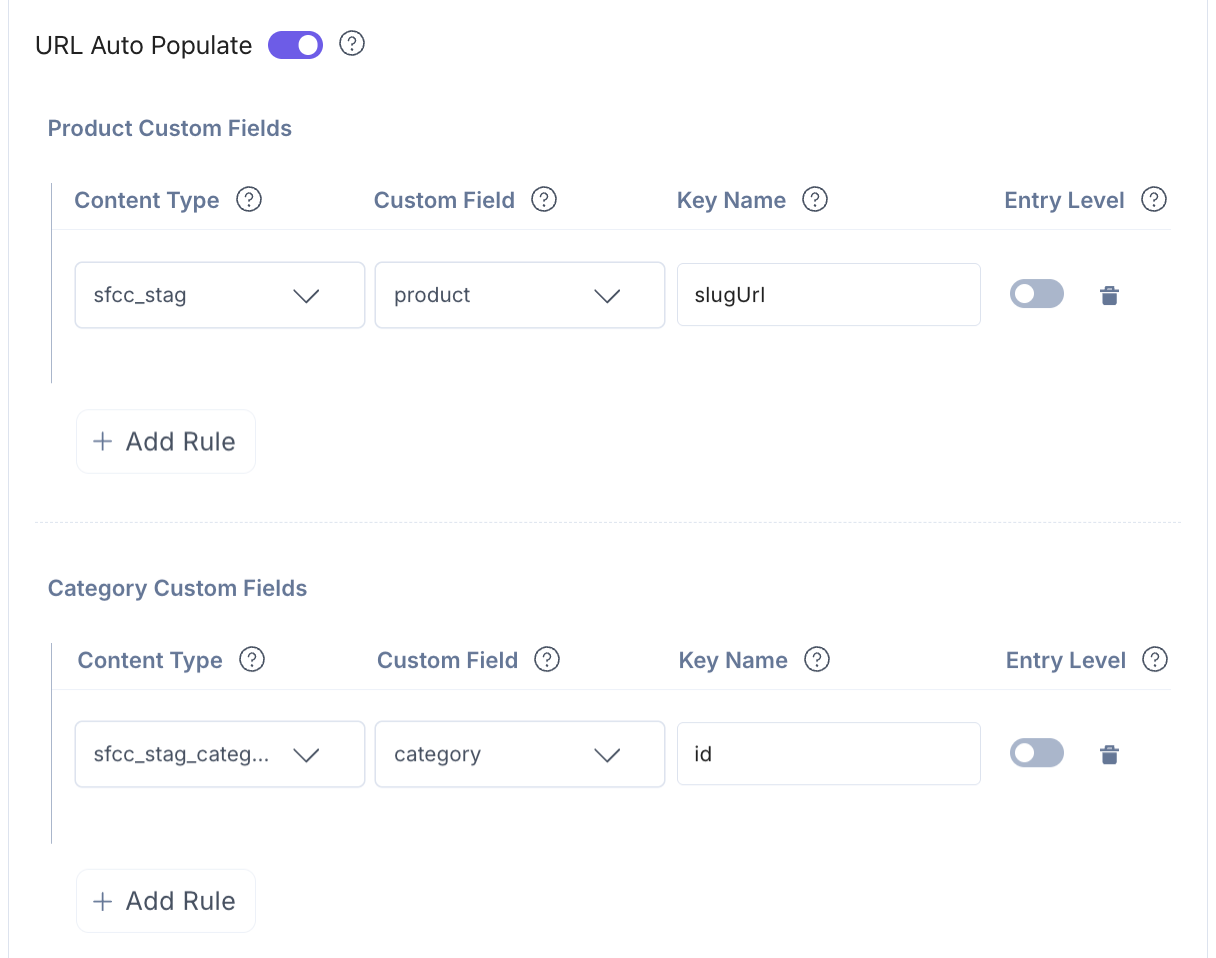Add a rule under Category Custom Fields
This screenshot has height=958, width=1216.
165,900
